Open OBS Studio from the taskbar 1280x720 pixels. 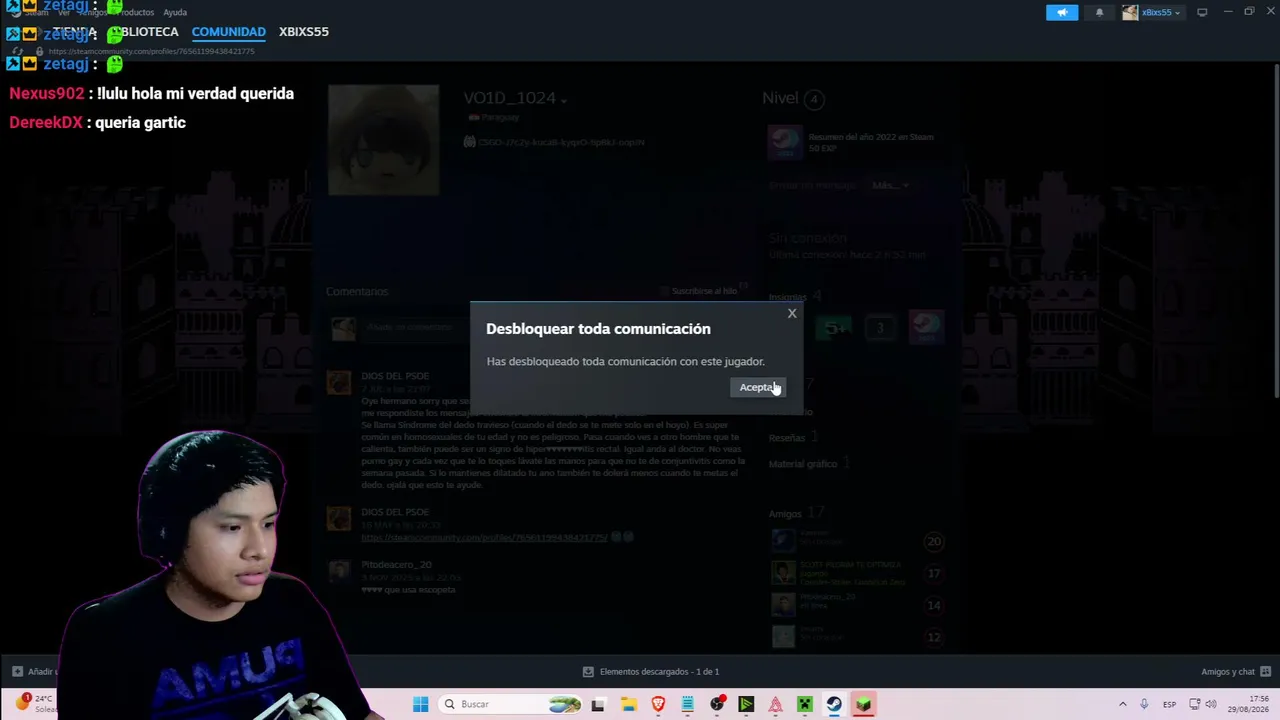tap(717, 704)
